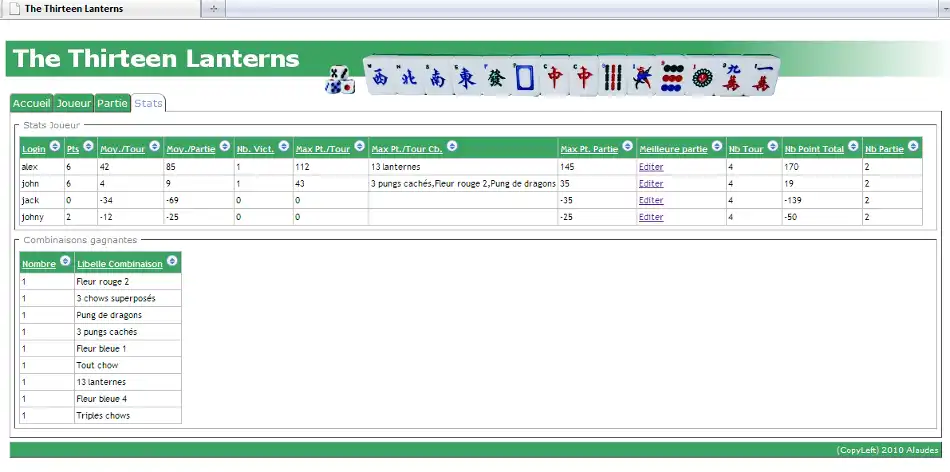Open the Partie tab
This screenshot has height=472, width=950.
[x=112, y=103]
